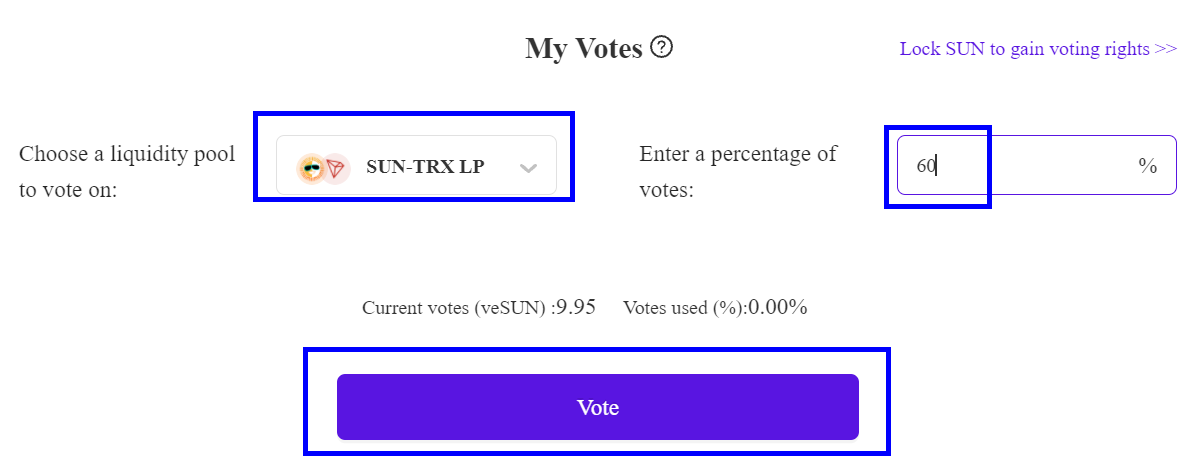1199x461 pixels.
Task: Expand the liquidity pool chevron arrow
Action: click(x=529, y=168)
